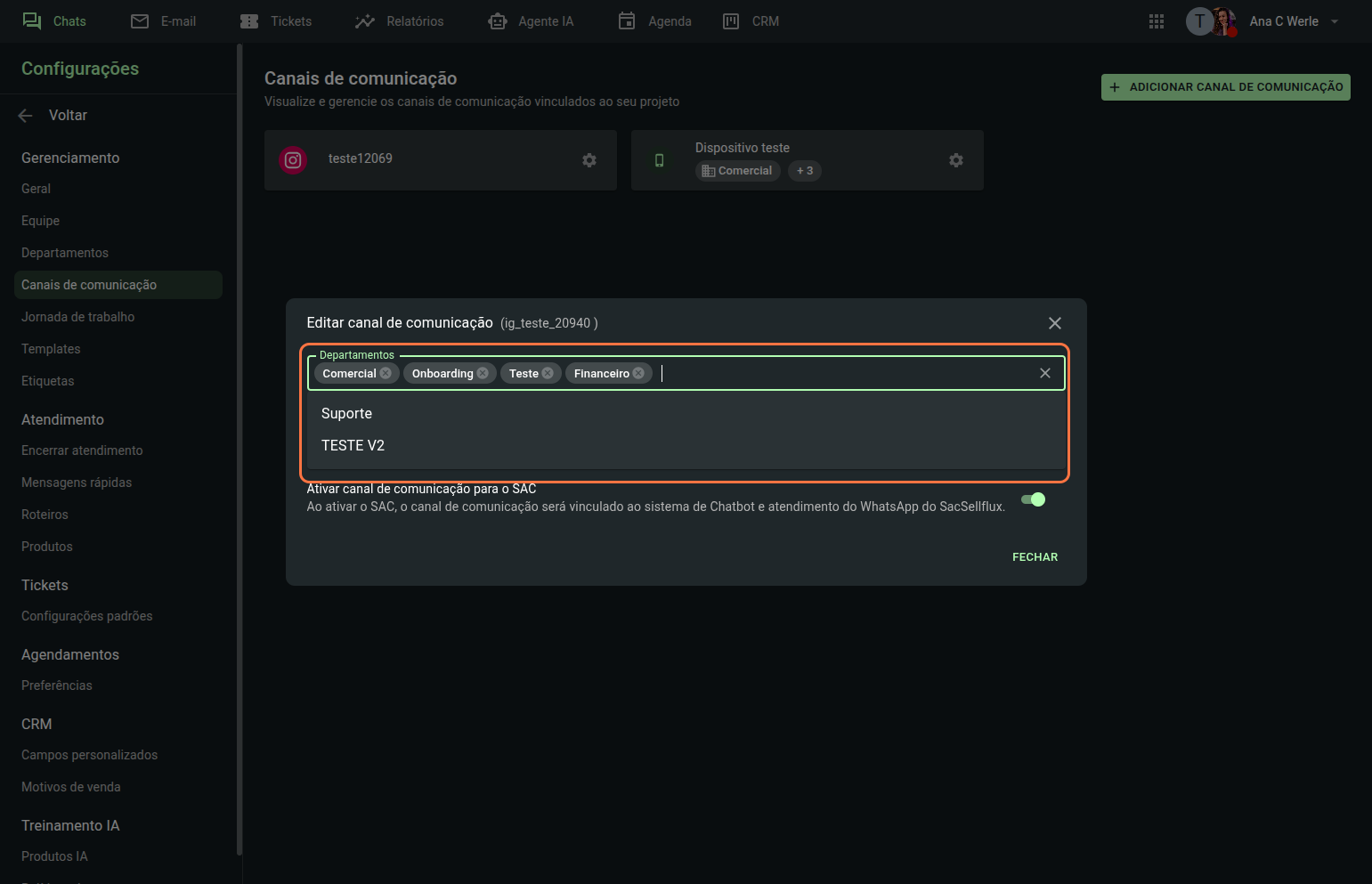Toggle SAC channel activation switch
Viewport: 1372px width, 884px height.
(x=1033, y=499)
